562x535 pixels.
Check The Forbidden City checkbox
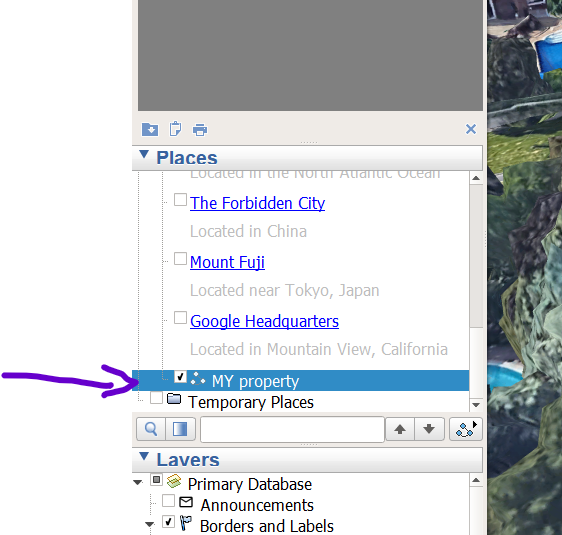(180, 200)
